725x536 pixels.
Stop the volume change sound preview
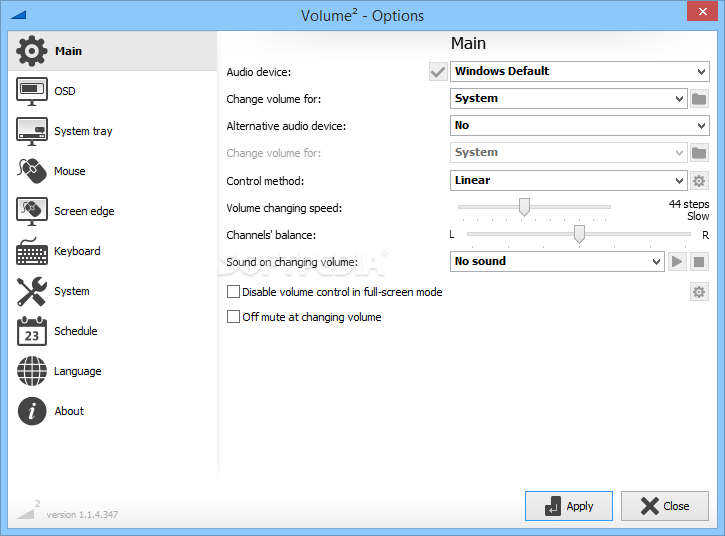pyautogui.click(x=699, y=262)
